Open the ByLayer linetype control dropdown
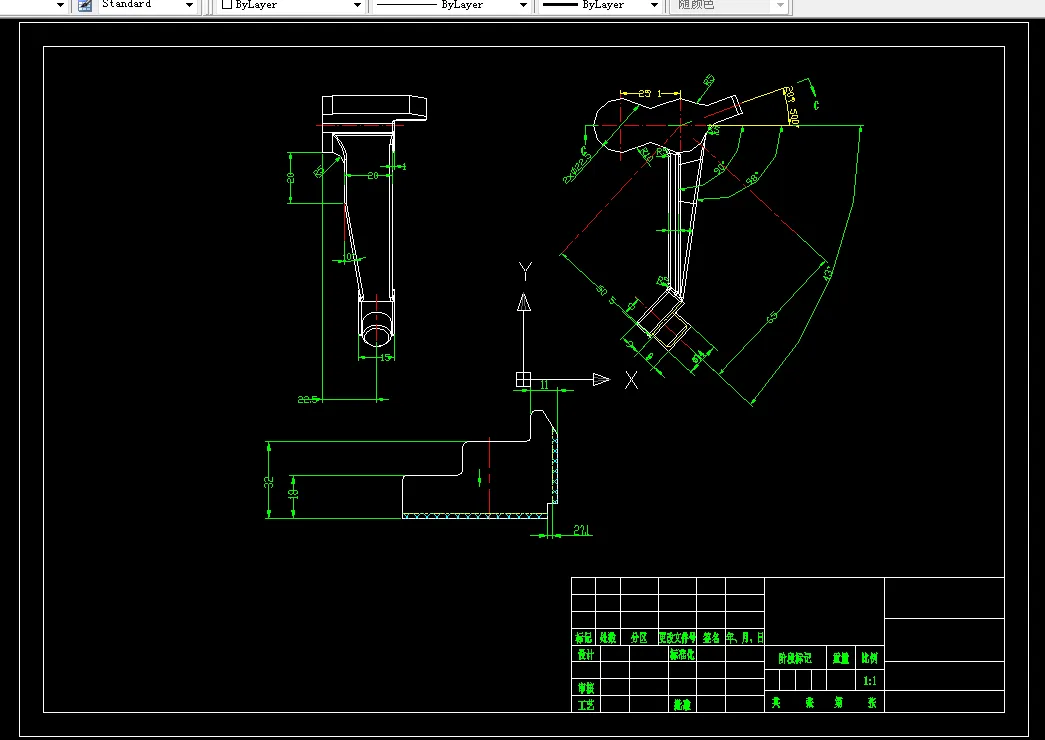 (x=523, y=5)
